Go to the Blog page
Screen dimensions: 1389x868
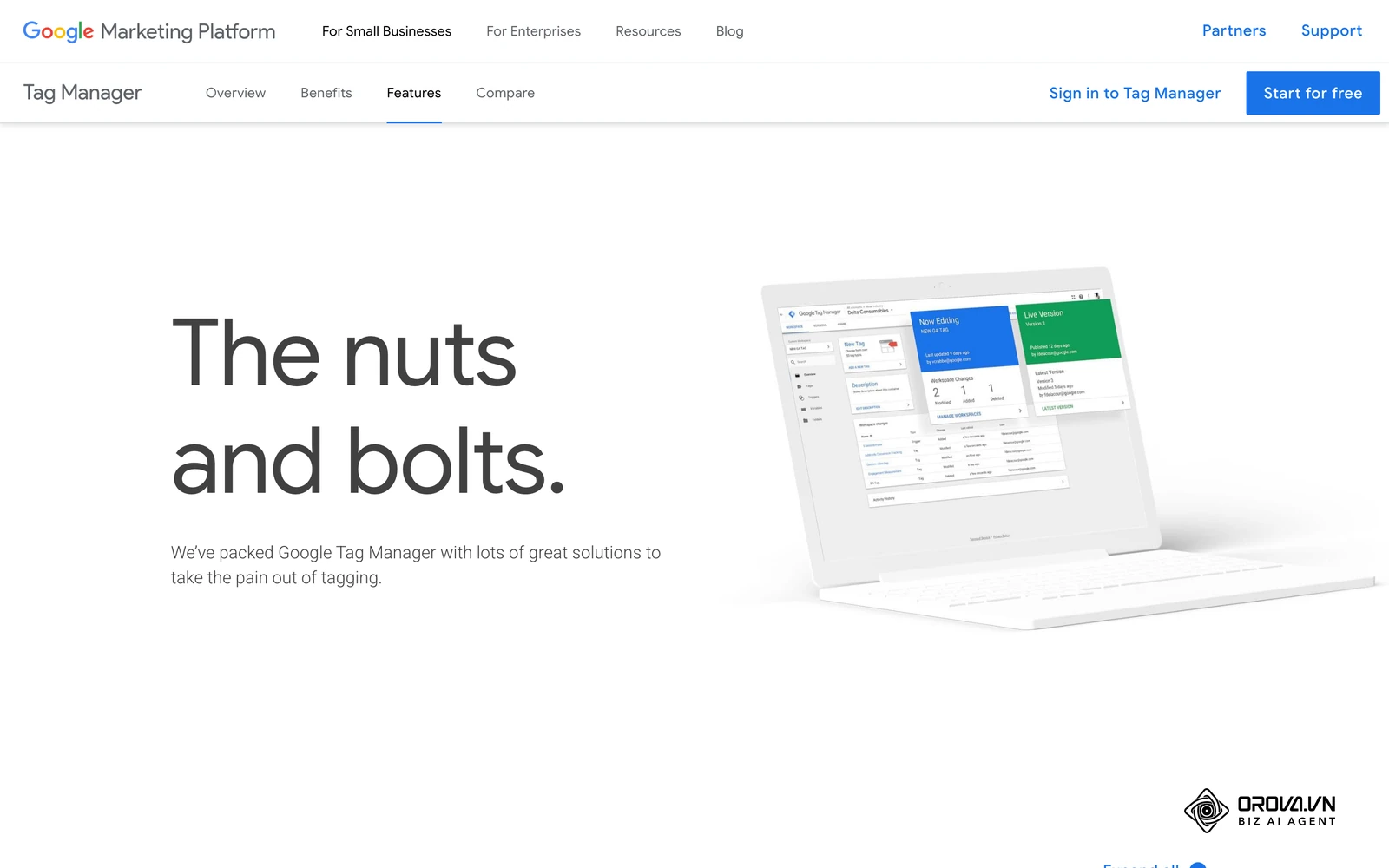[729, 31]
